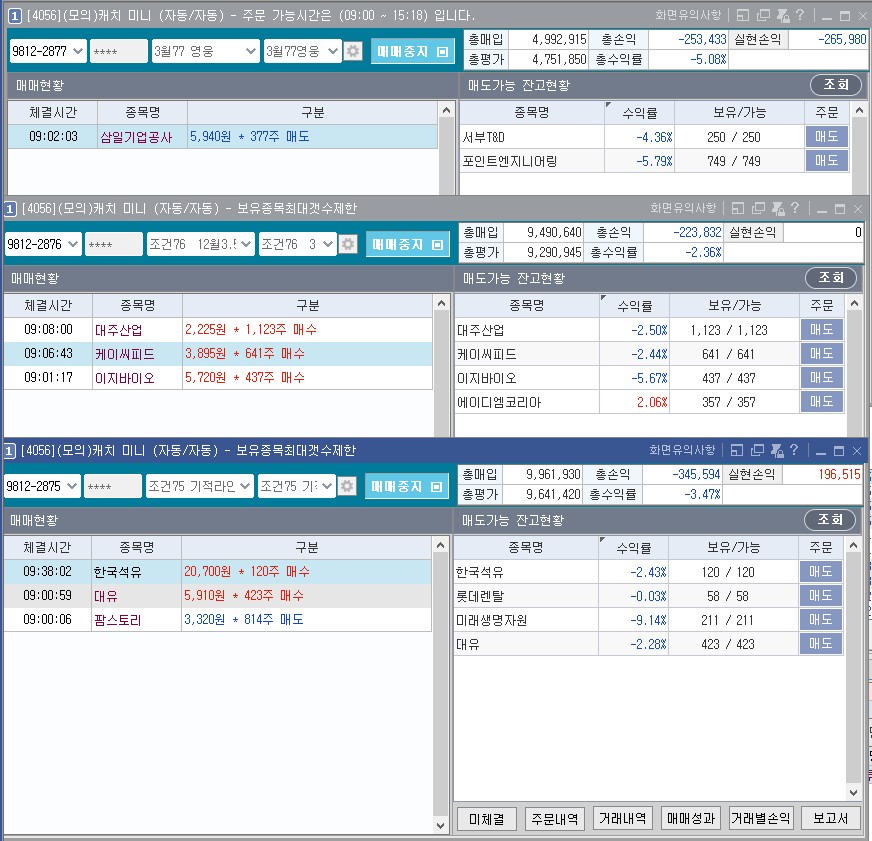This screenshot has height=841, width=872.
Task: Open the 미체결 tab
Action: point(487,818)
